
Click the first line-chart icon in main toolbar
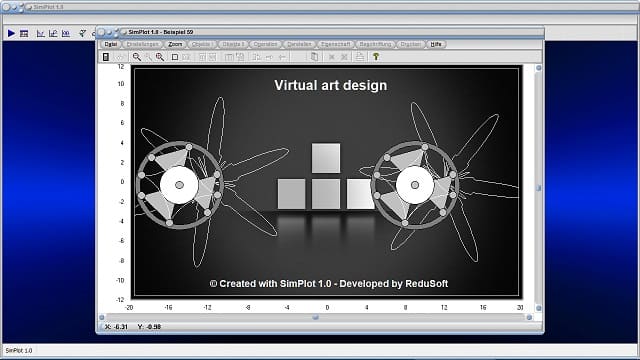[40, 33]
